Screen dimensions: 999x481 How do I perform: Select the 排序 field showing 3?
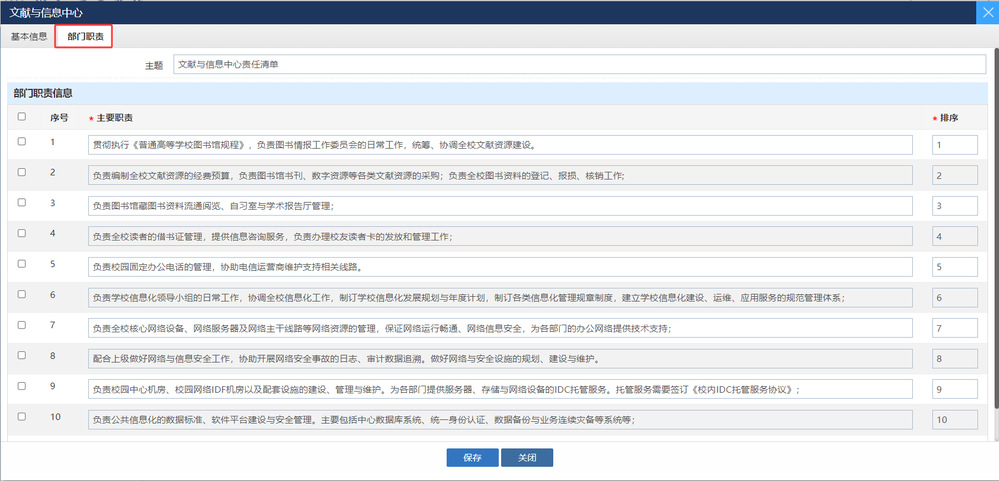click(954, 206)
